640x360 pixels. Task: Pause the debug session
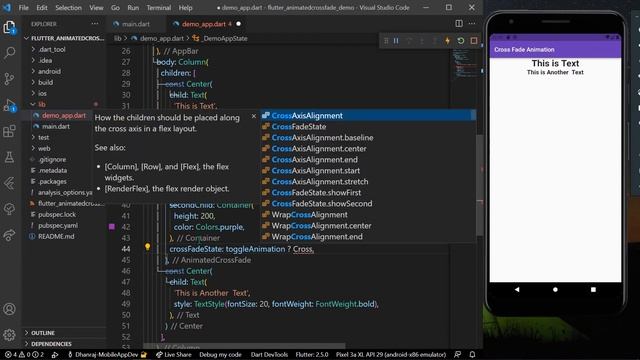(396, 41)
